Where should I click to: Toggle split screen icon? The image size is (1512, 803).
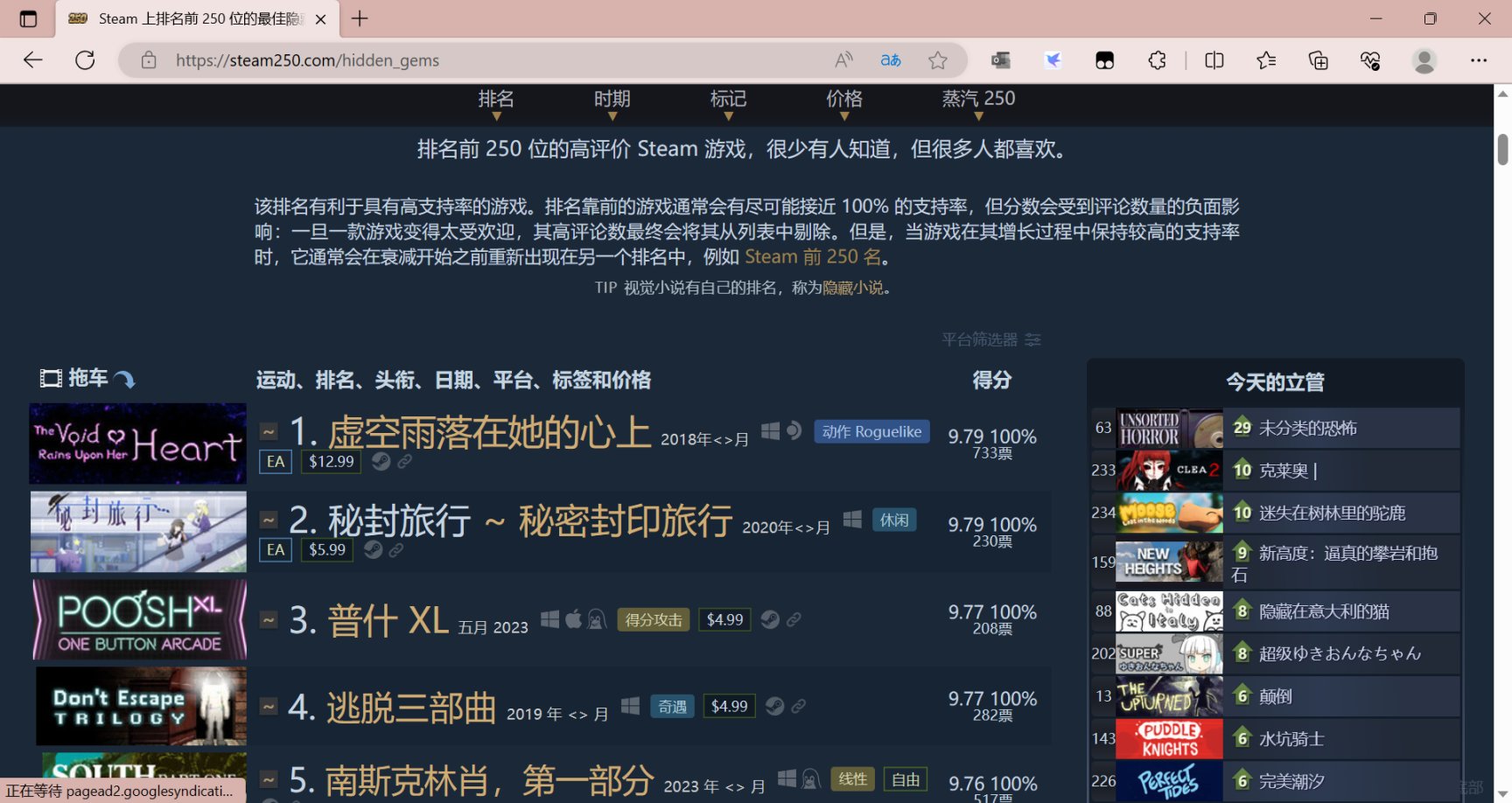1214,60
